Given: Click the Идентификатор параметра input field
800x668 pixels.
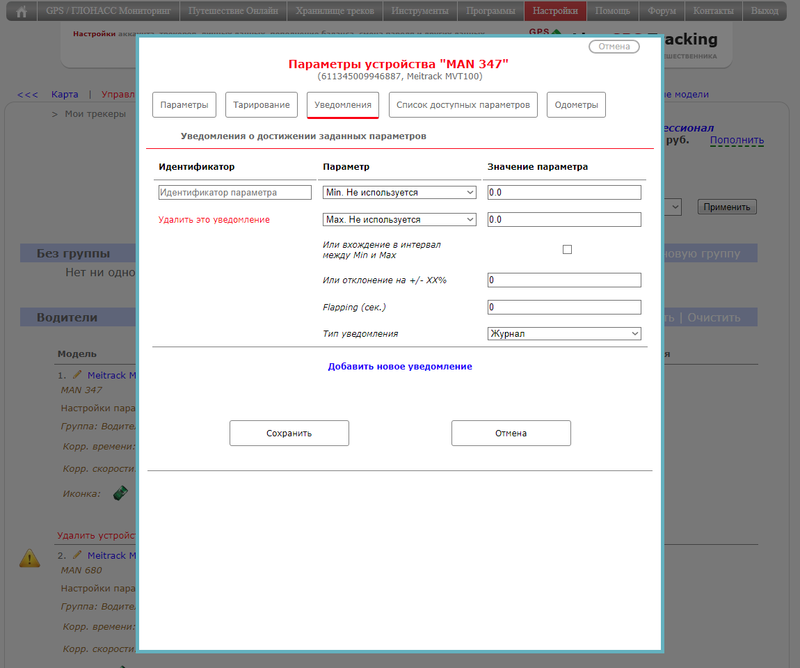Looking at the screenshot, I should (235, 192).
